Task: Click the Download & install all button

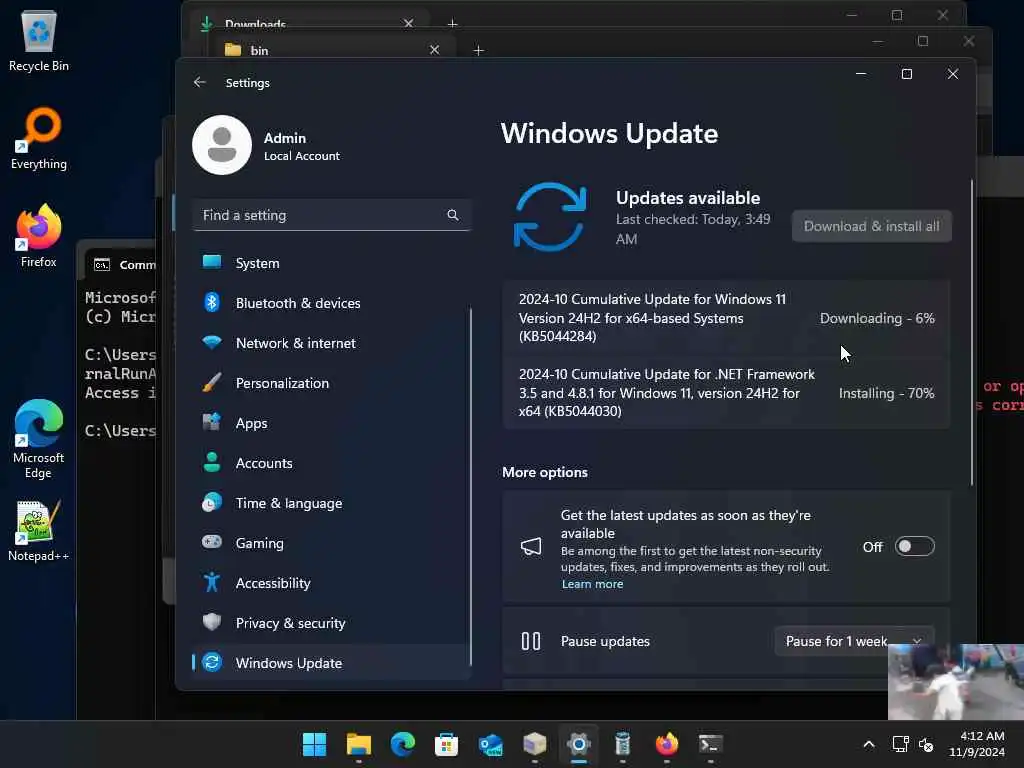Action: tap(871, 226)
